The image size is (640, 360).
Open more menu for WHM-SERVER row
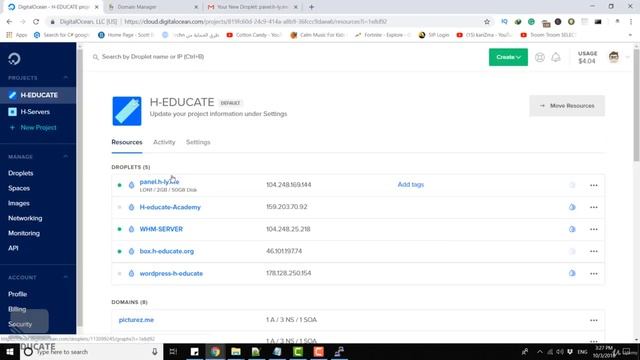click(593, 229)
